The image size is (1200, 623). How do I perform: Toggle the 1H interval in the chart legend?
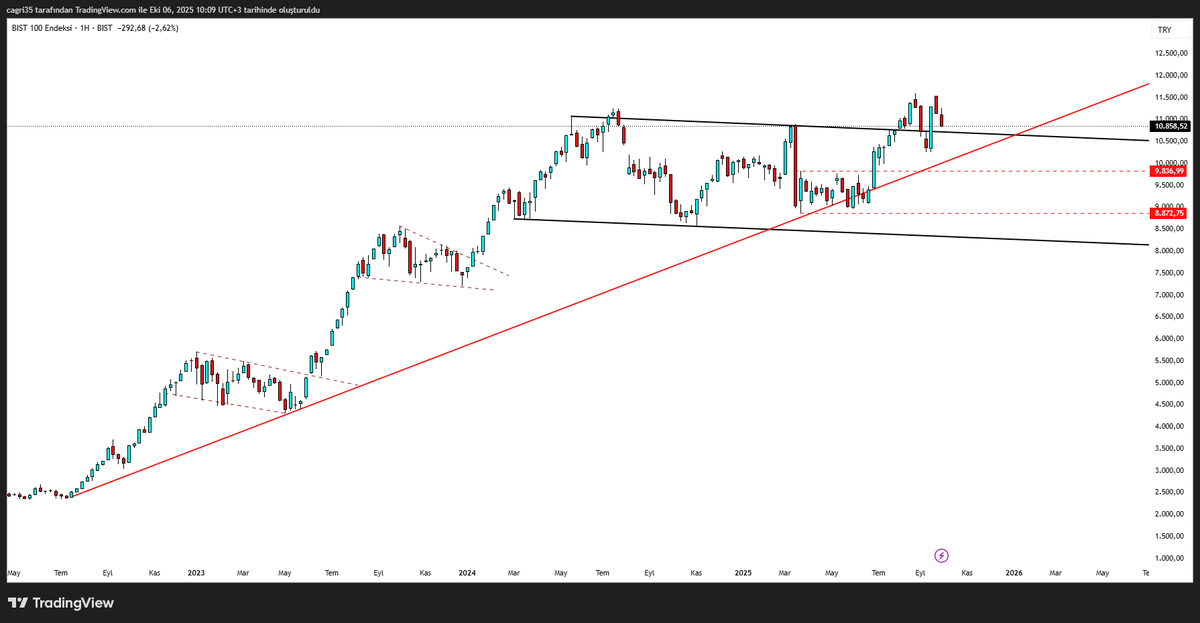pyautogui.click(x=84, y=29)
